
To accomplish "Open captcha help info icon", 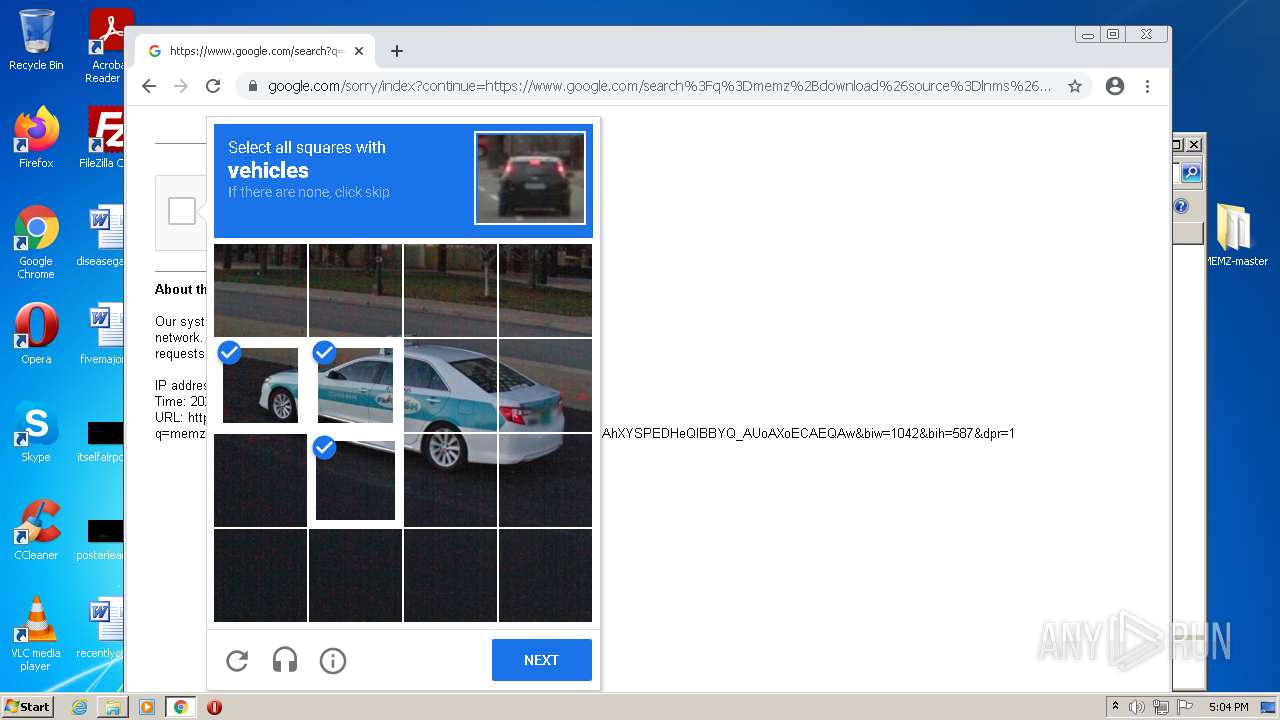I will [333, 660].
